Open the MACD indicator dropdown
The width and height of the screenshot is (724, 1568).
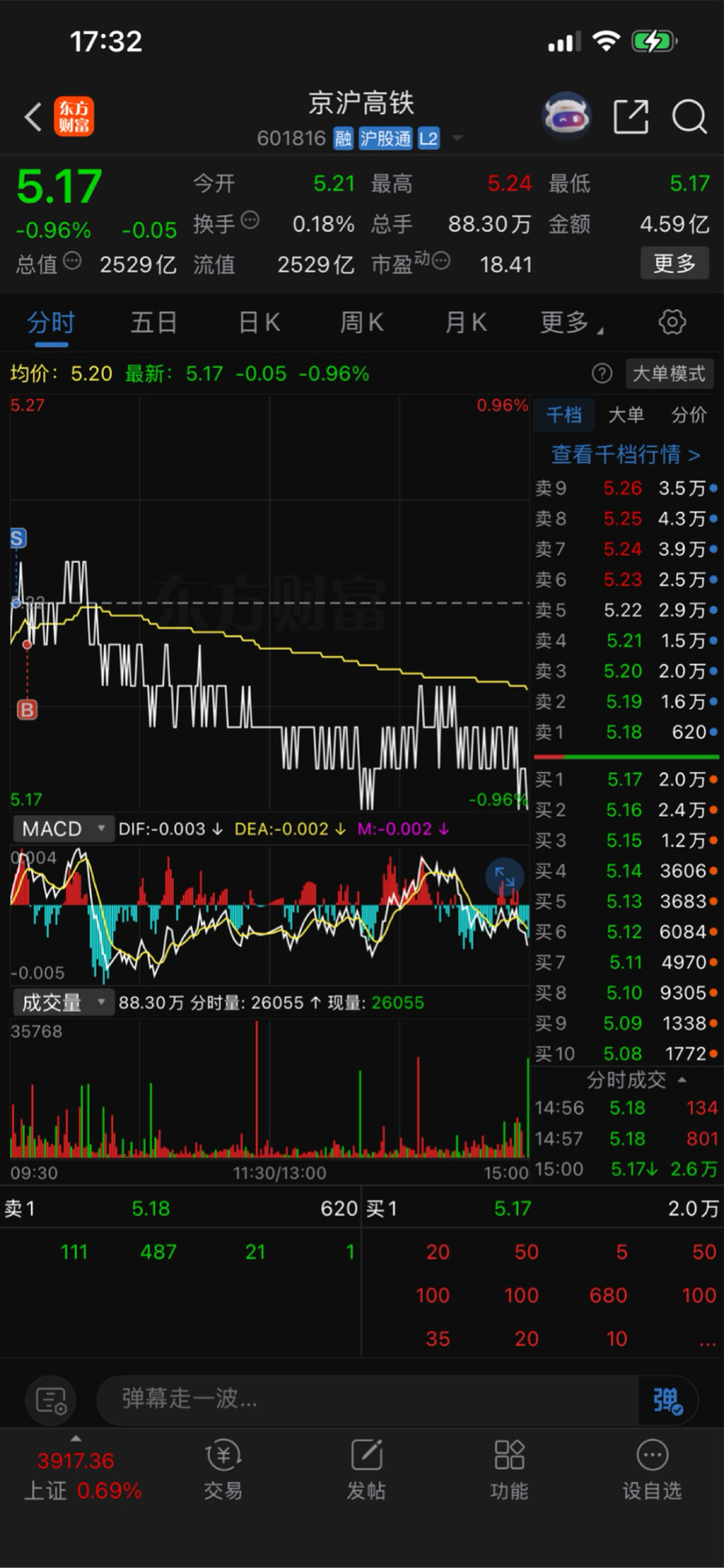point(63,829)
